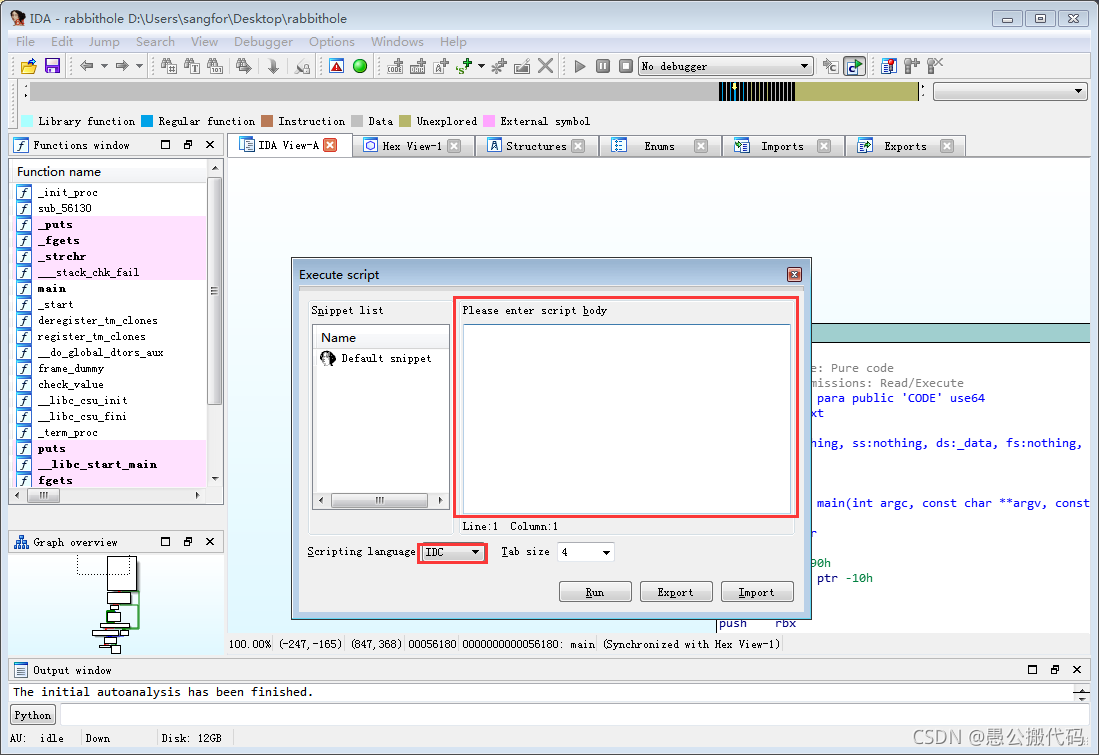Click the delete breakpoint traffic light icon
1099x755 pixels.
934,67
